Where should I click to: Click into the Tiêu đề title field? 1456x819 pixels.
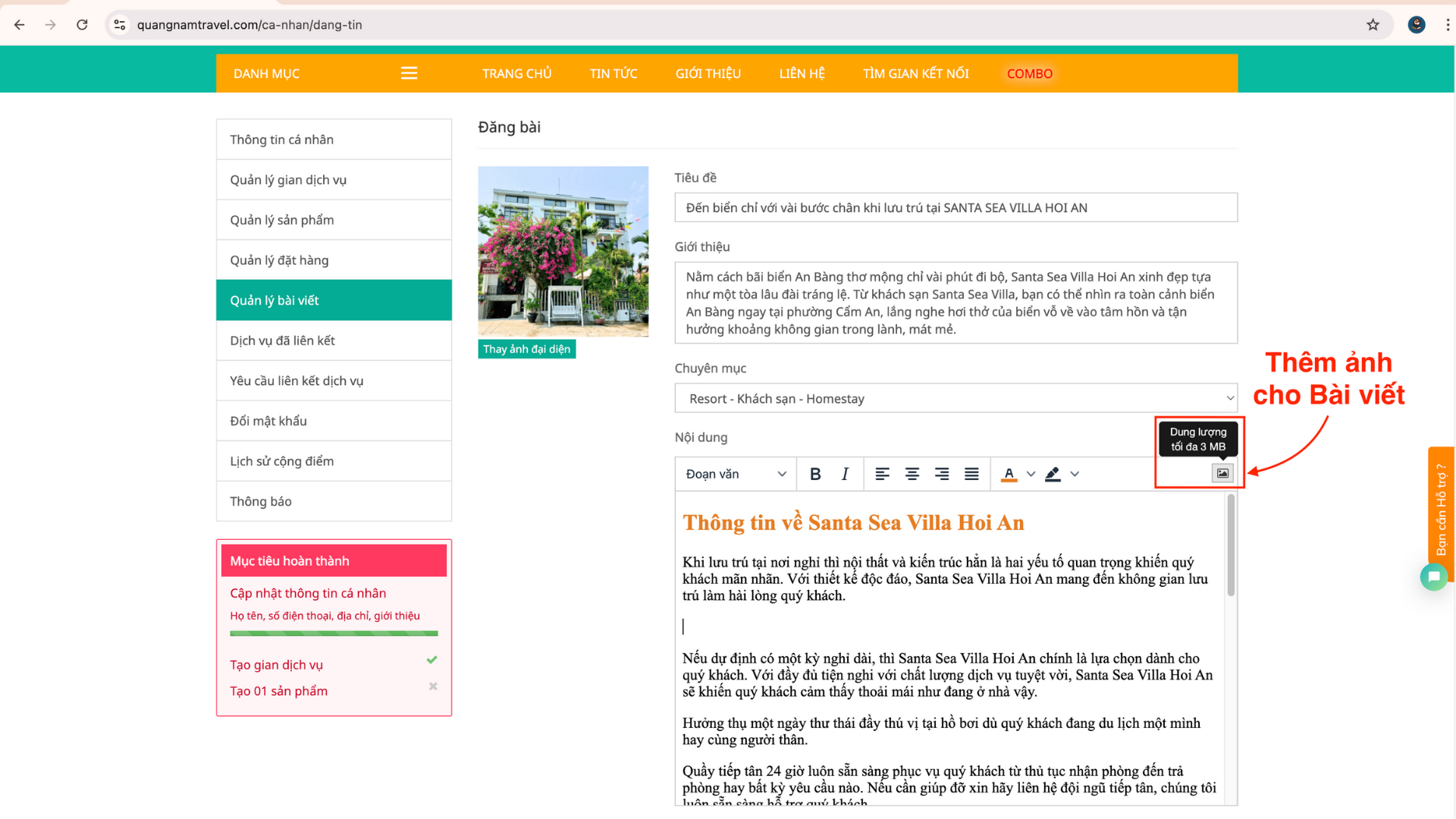pyautogui.click(x=955, y=208)
